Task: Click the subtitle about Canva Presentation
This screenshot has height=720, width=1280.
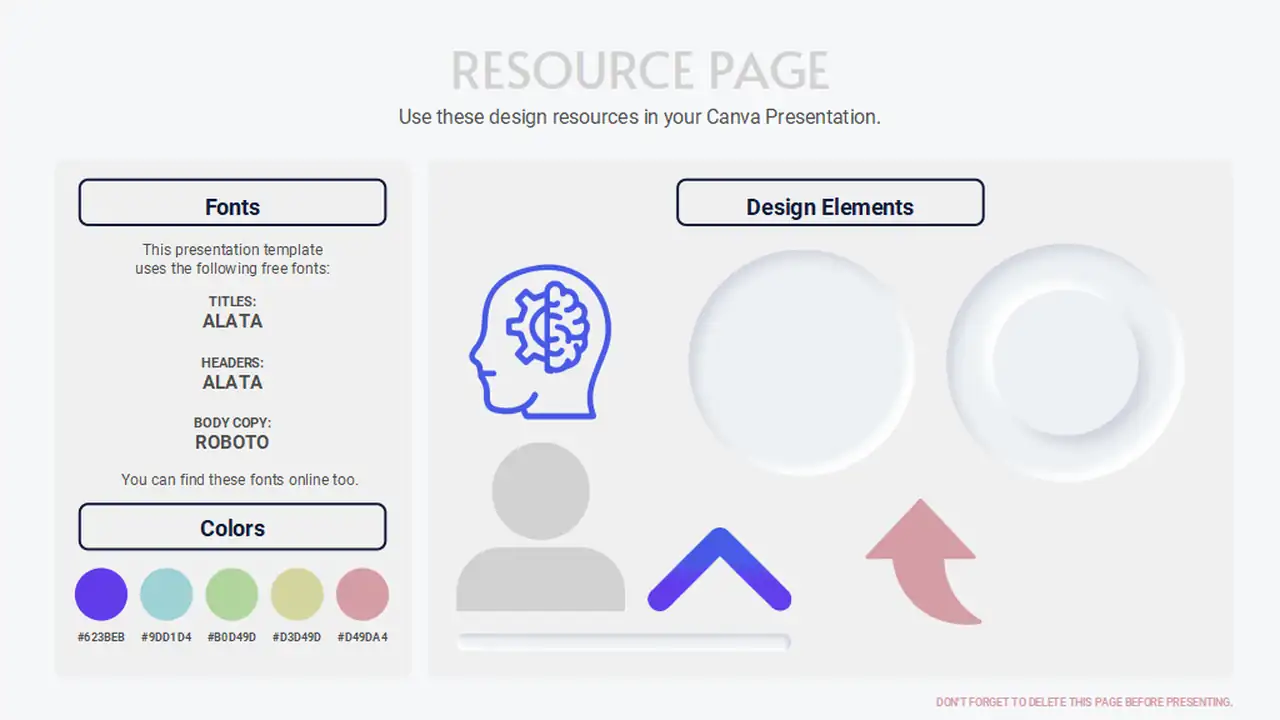Action: 640,117
